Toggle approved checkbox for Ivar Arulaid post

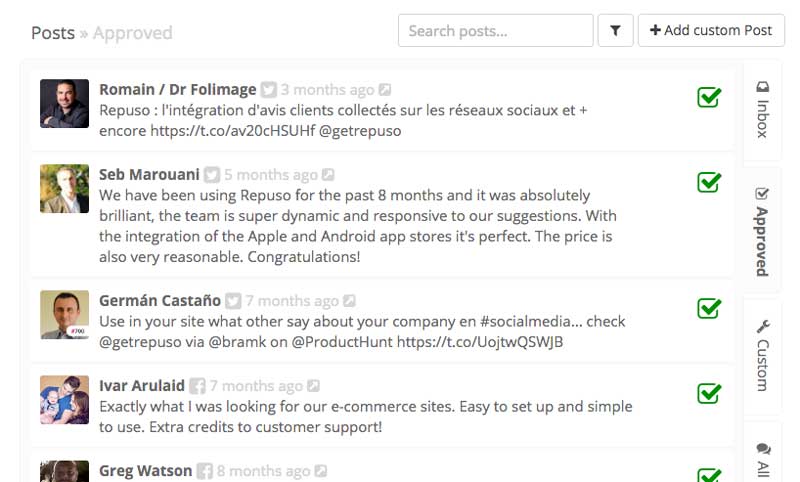pyautogui.click(x=709, y=393)
